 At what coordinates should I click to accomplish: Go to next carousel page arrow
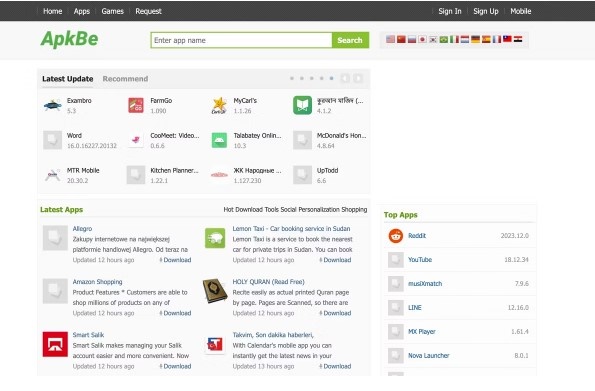pyautogui.click(x=357, y=78)
